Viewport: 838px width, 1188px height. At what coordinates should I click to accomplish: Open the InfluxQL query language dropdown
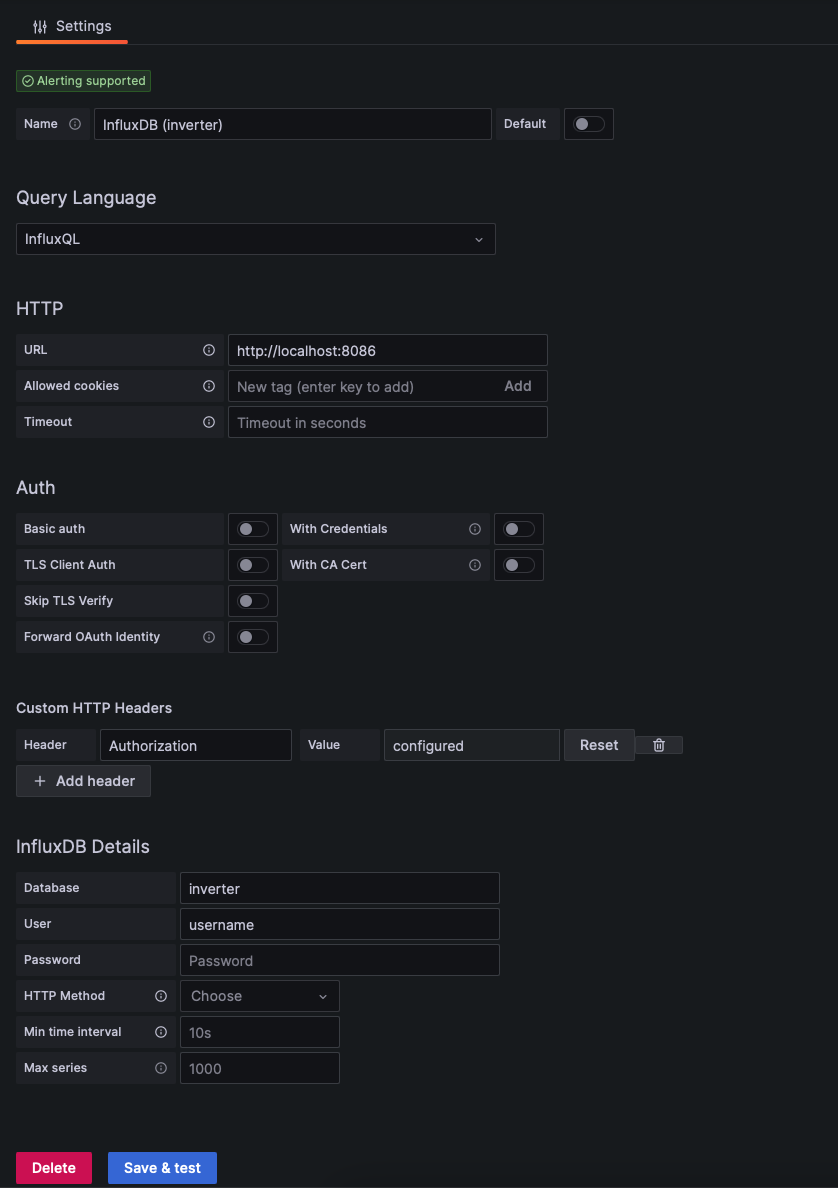pyautogui.click(x=256, y=239)
